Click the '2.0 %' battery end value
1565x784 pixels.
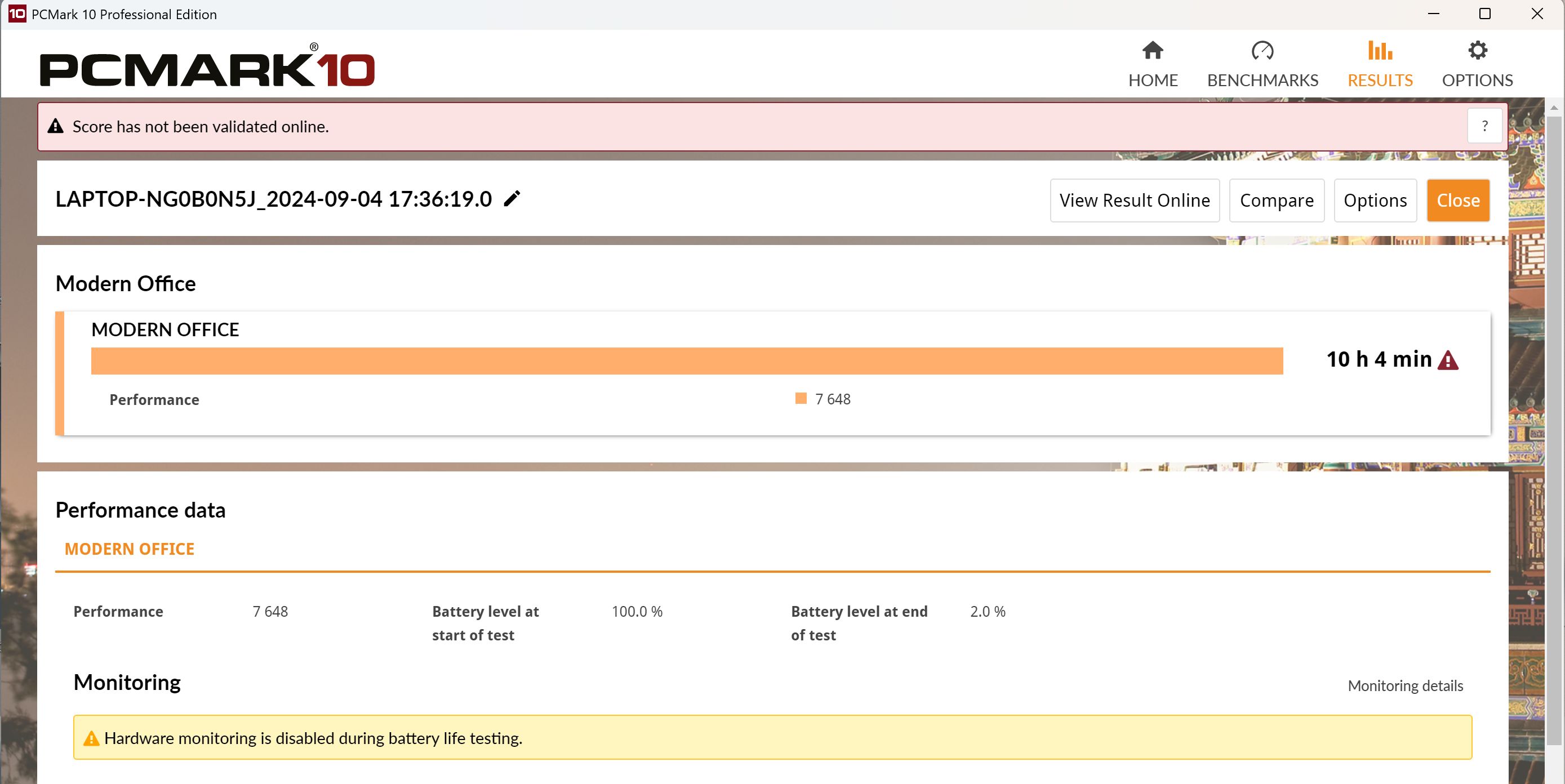pyautogui.click(x=987, y=612)
